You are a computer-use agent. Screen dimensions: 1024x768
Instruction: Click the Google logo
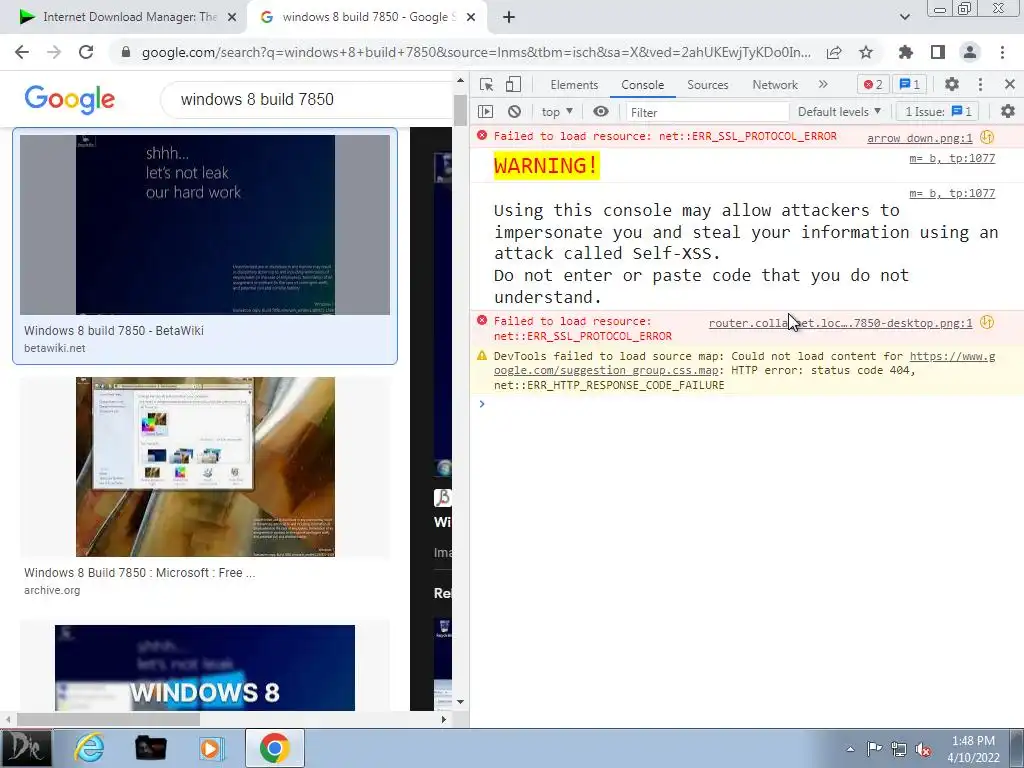pyautogui.click(x=70, y=99)
